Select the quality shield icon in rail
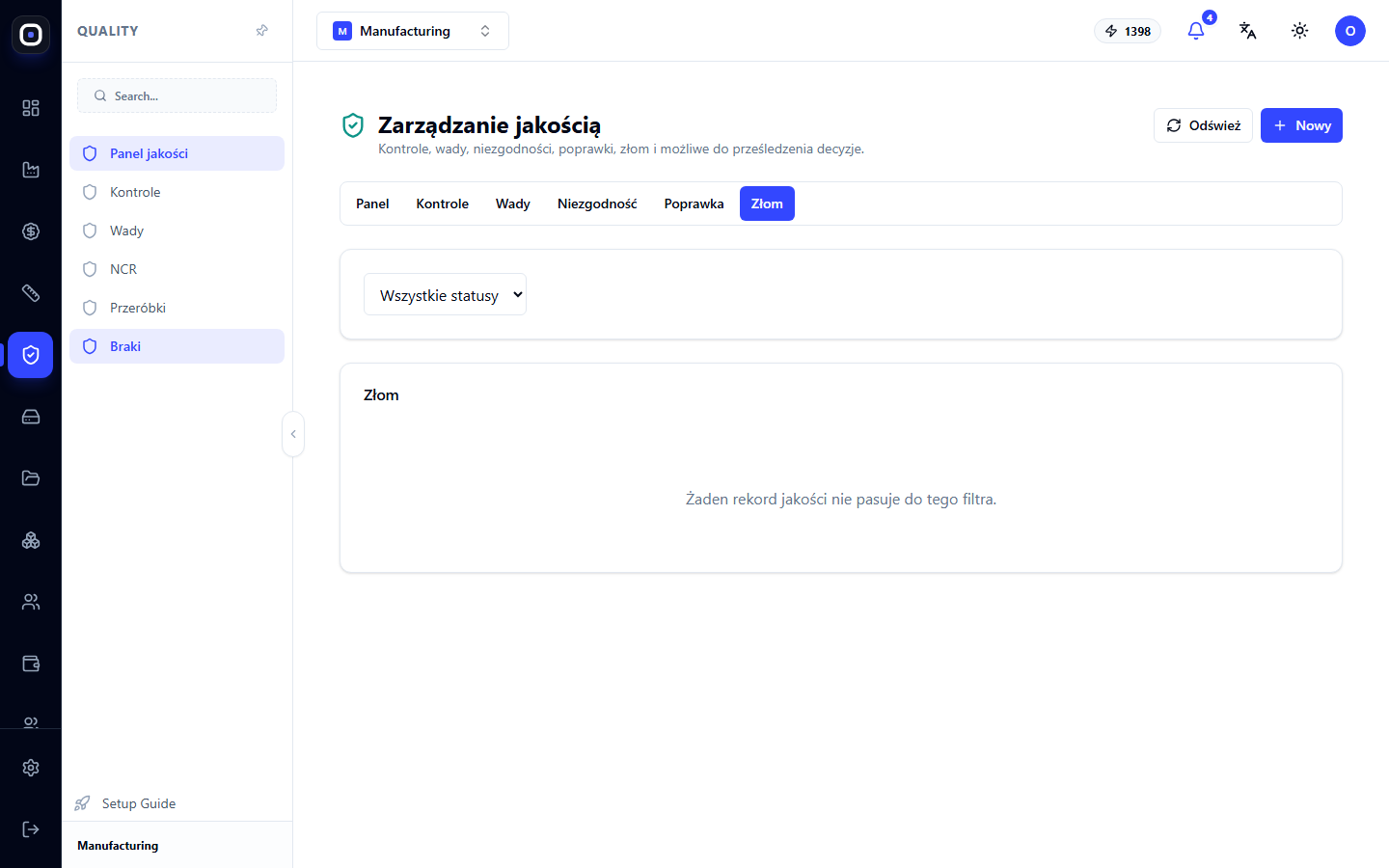The width and height of the screenshot is (1389, 868). [x=31, y=355]
